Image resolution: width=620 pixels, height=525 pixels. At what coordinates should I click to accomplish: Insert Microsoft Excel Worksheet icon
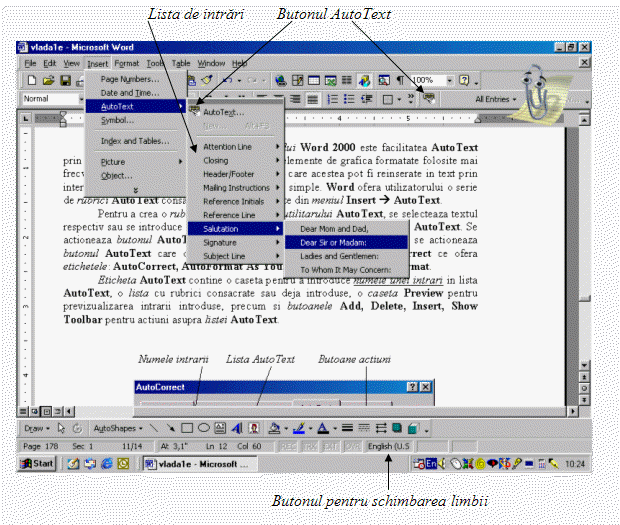click(330, 81)
